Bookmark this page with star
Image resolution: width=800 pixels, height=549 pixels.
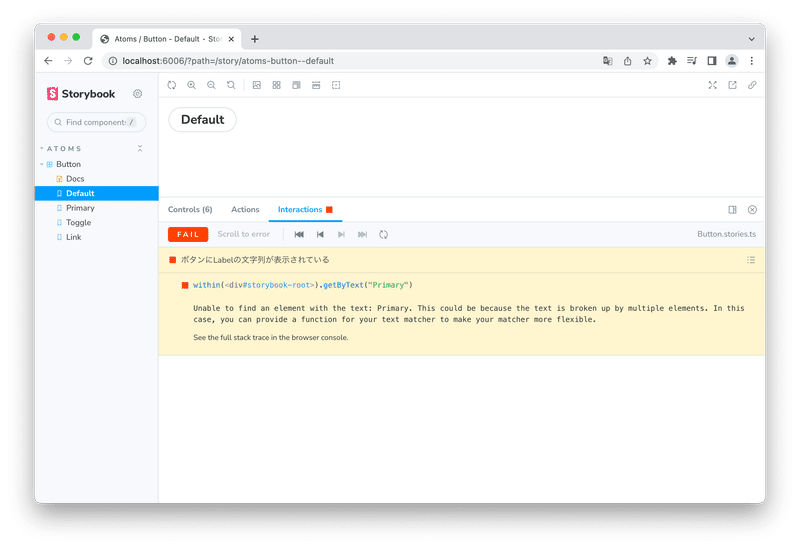647,61
